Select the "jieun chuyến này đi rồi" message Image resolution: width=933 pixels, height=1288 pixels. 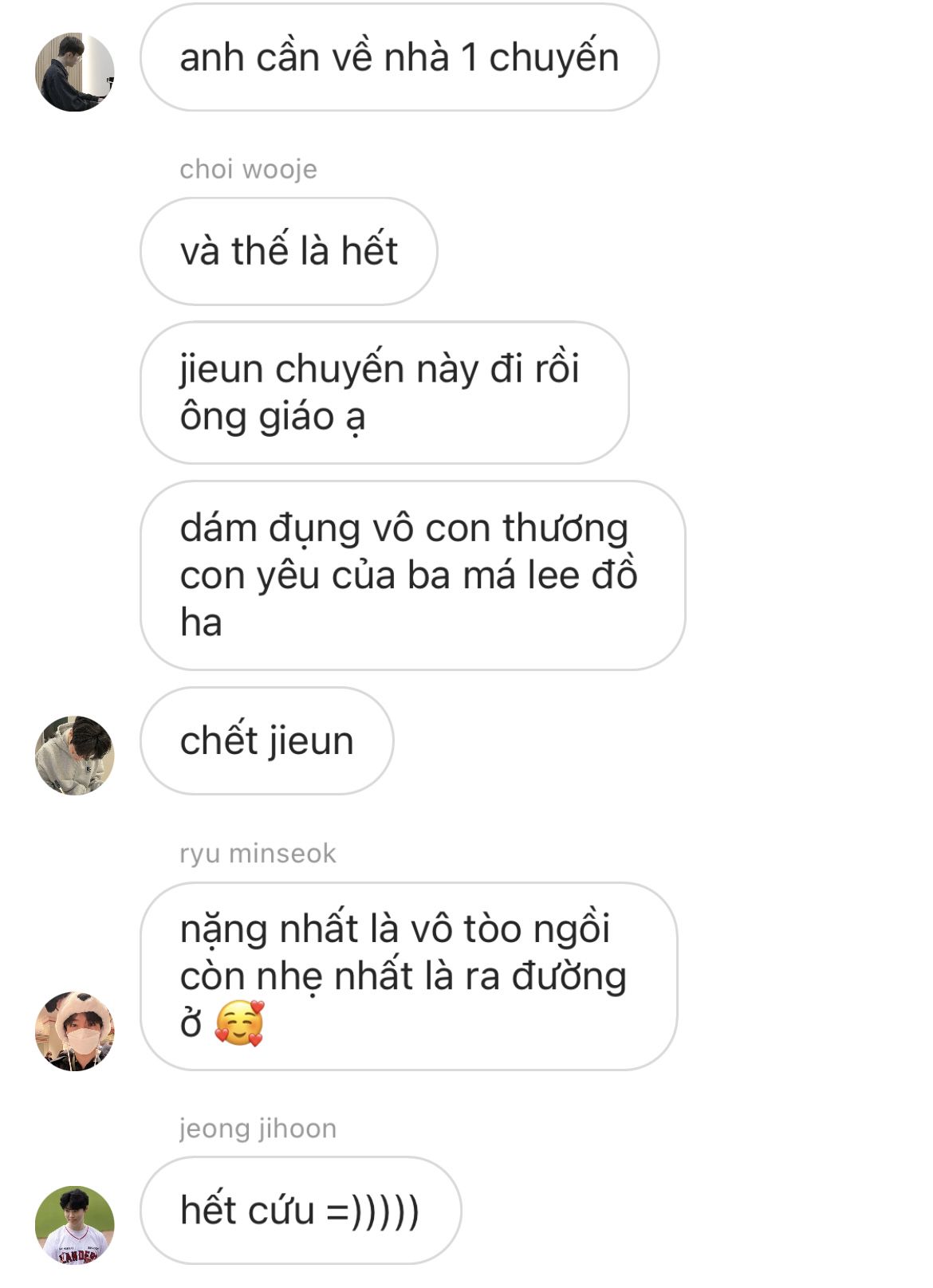(x=384, y=393)
